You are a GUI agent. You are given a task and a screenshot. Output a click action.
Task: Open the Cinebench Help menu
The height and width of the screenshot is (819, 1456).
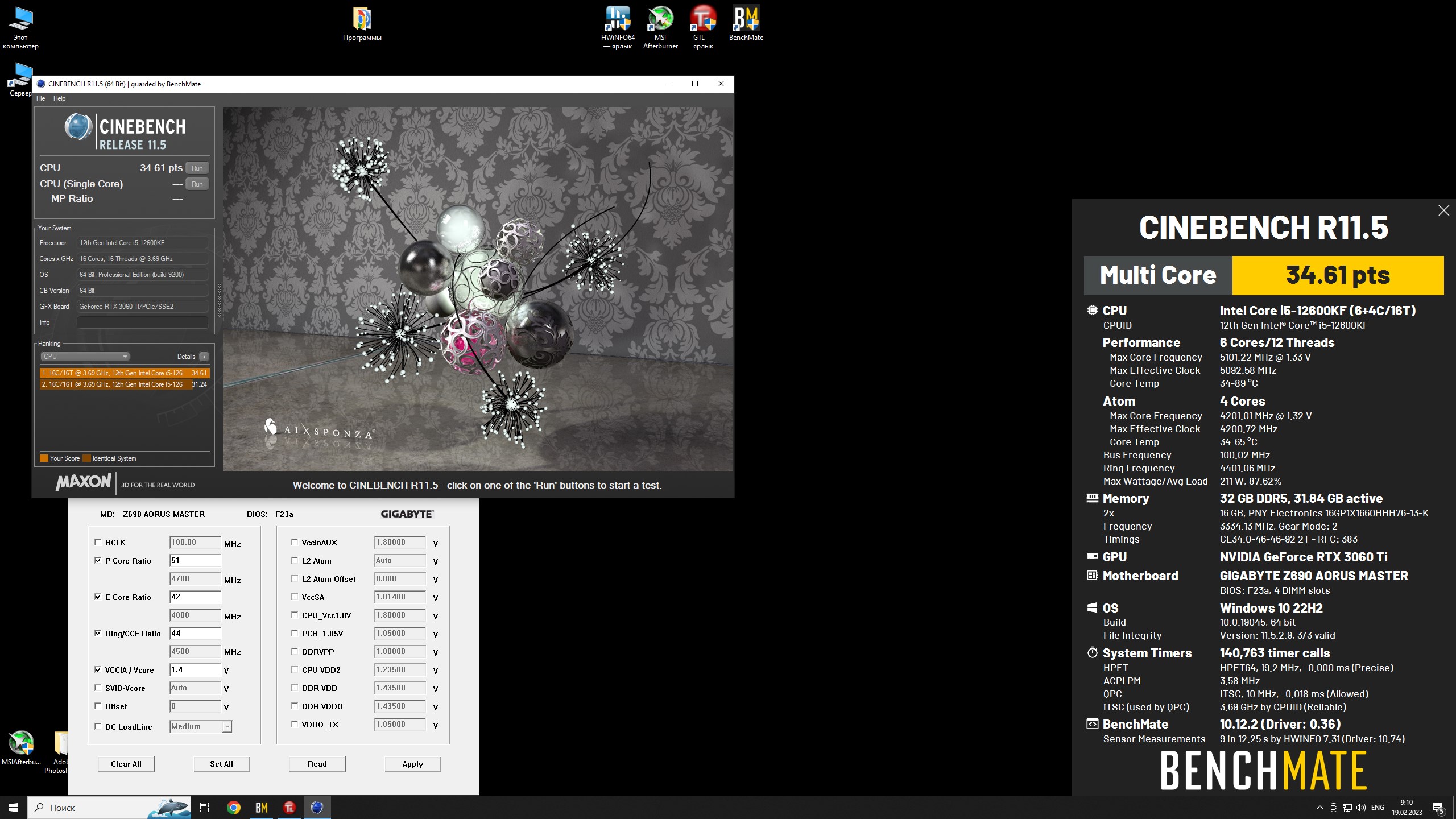click(x=59, y=98)
